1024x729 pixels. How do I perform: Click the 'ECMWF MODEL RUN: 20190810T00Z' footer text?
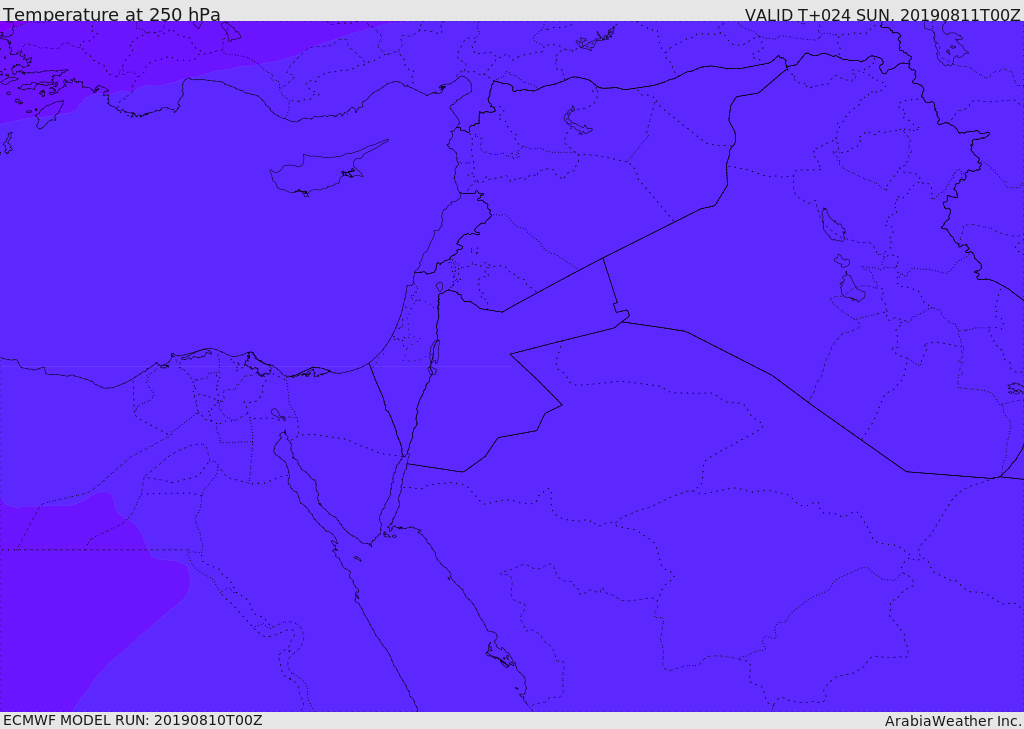point(133,720)
